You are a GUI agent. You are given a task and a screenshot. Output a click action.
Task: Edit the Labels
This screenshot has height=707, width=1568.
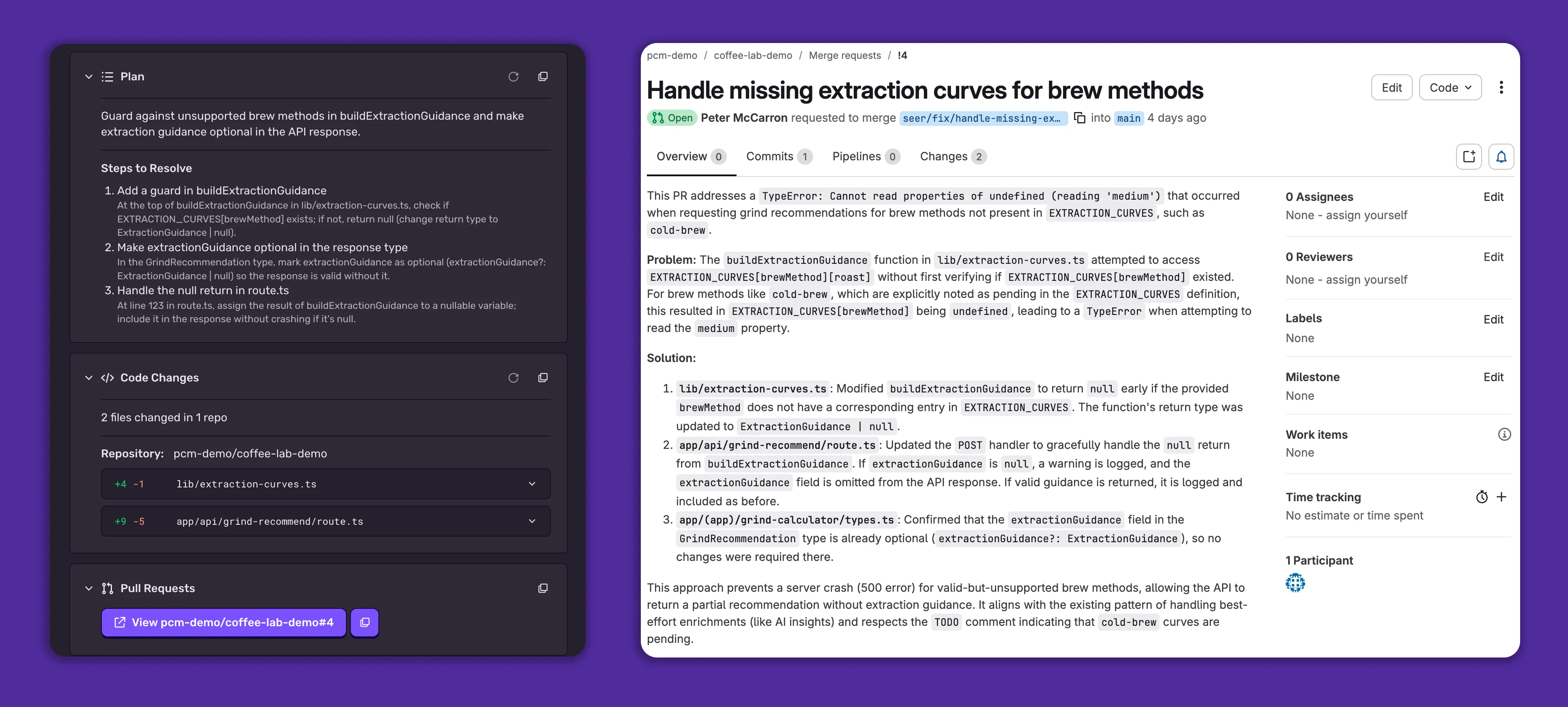(1493, 319)
